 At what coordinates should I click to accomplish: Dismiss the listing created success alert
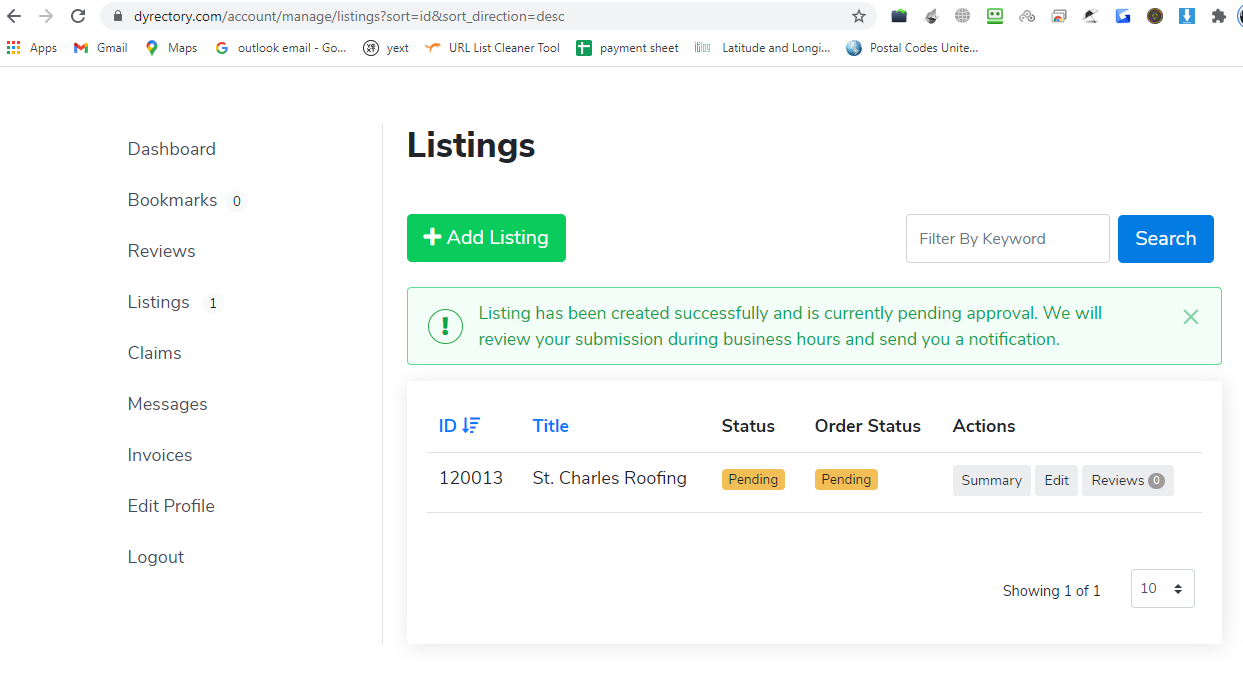click(1190, 317)
